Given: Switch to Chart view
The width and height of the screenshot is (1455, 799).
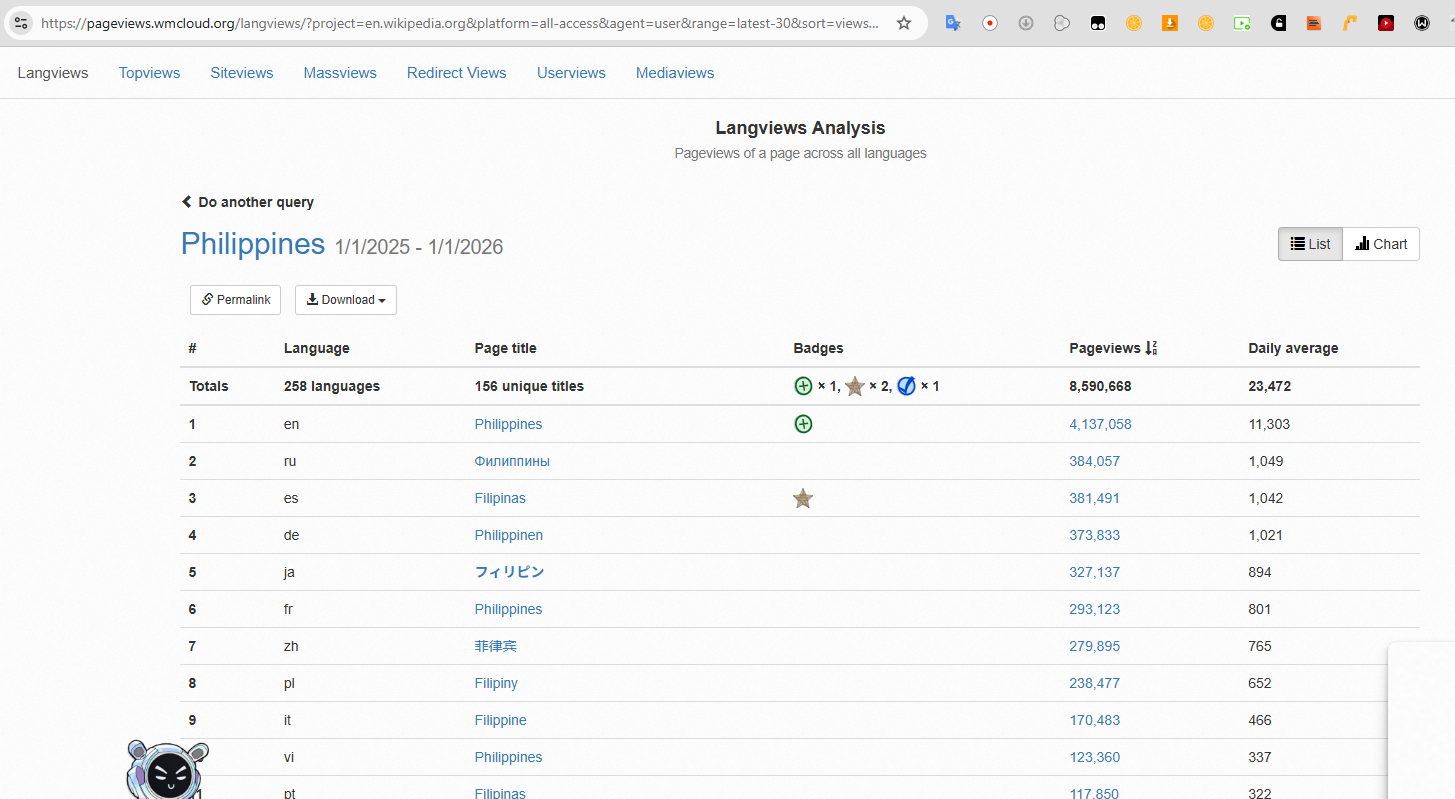Looking at the screenshot, I should tap(1381, 244).
